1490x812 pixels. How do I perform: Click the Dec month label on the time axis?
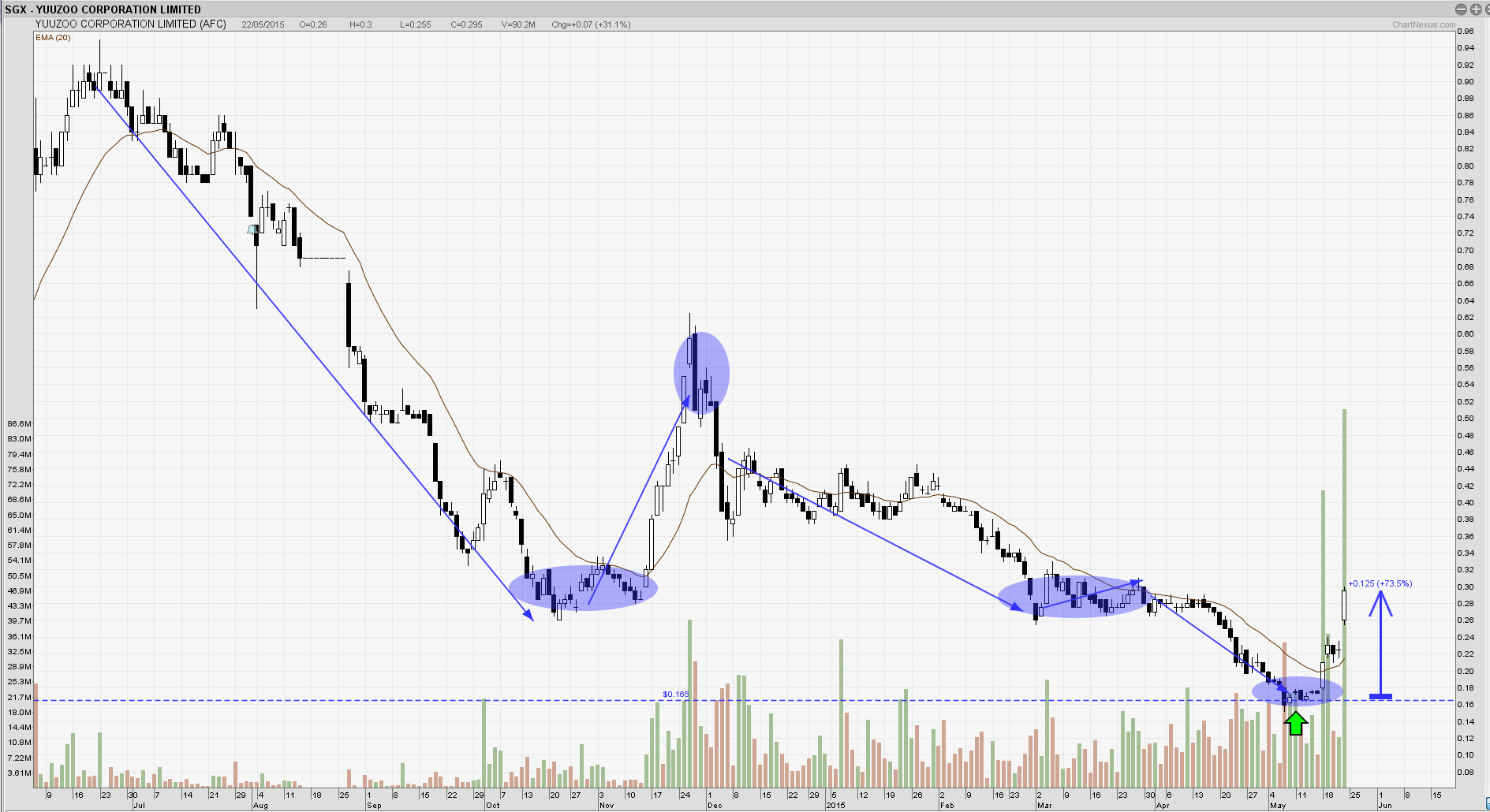click(x=715, y=805)
